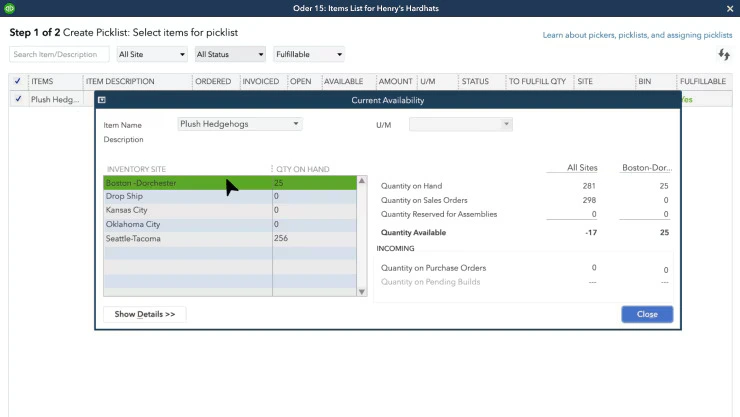740x417 pixels.
Task: Toggle the select-all checkbox in header row
Action: pyautogui.click(x=18, y=81)
